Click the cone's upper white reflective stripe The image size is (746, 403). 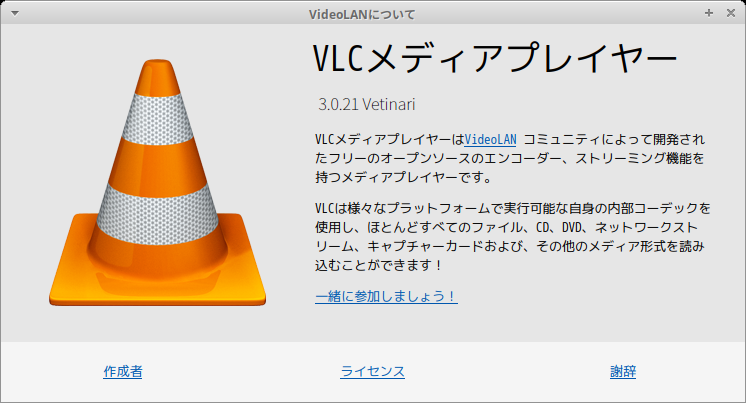coord(157,119)
